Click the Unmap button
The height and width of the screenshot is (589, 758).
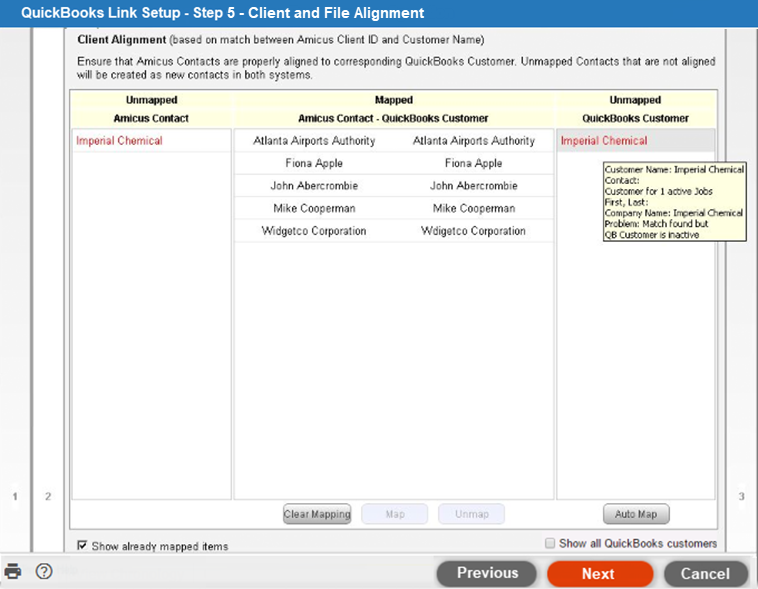[471, 514]
